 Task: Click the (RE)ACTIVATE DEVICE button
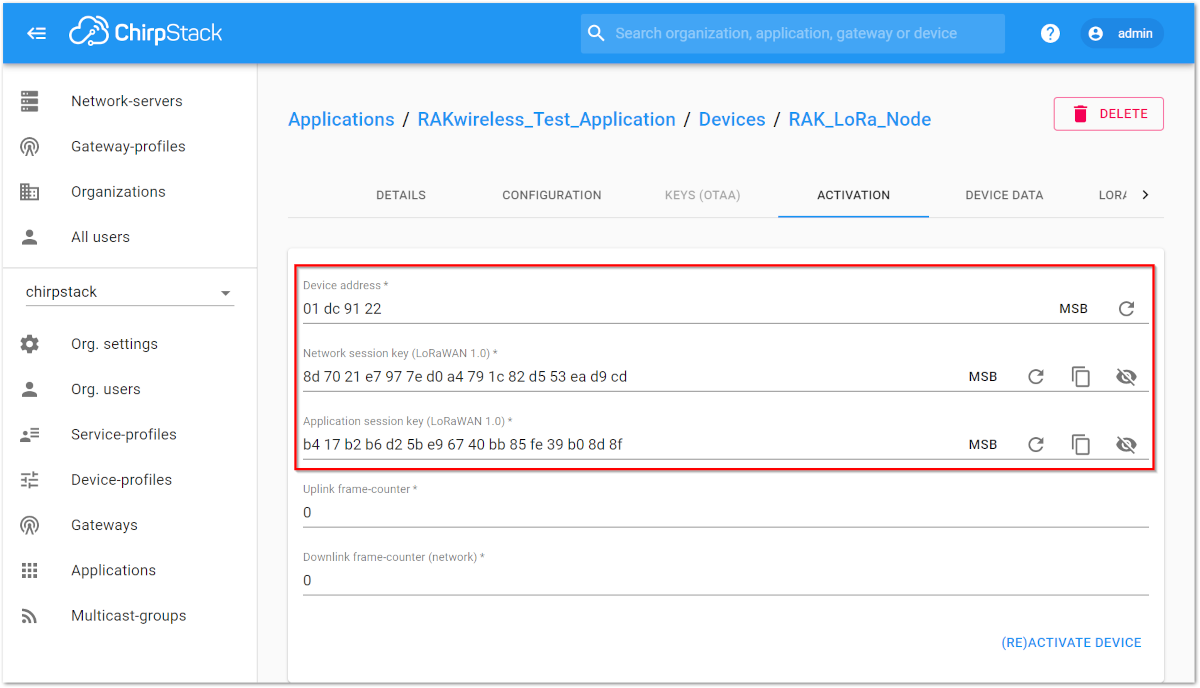click(1071, 643)
